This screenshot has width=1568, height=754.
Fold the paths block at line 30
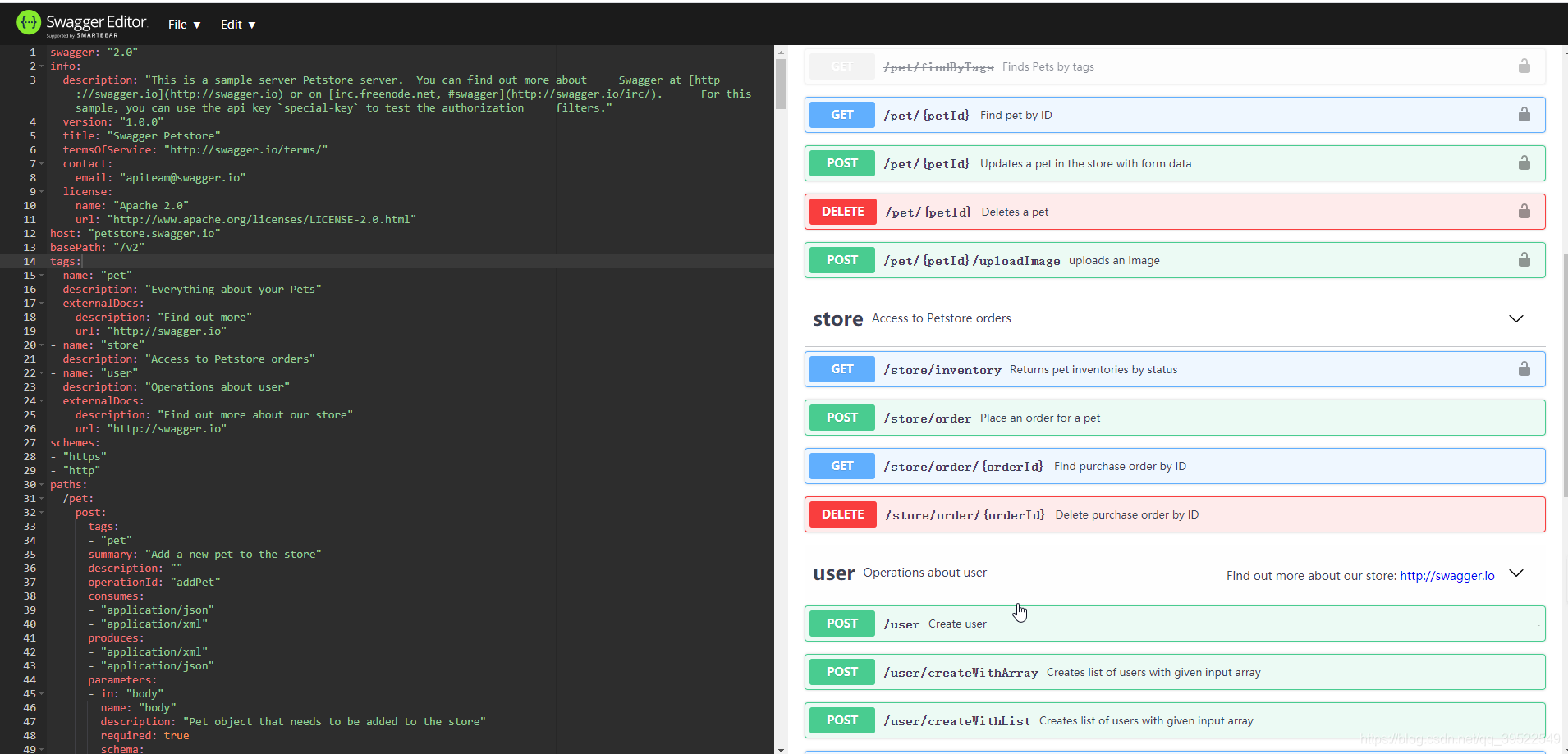tap(42, 485)
